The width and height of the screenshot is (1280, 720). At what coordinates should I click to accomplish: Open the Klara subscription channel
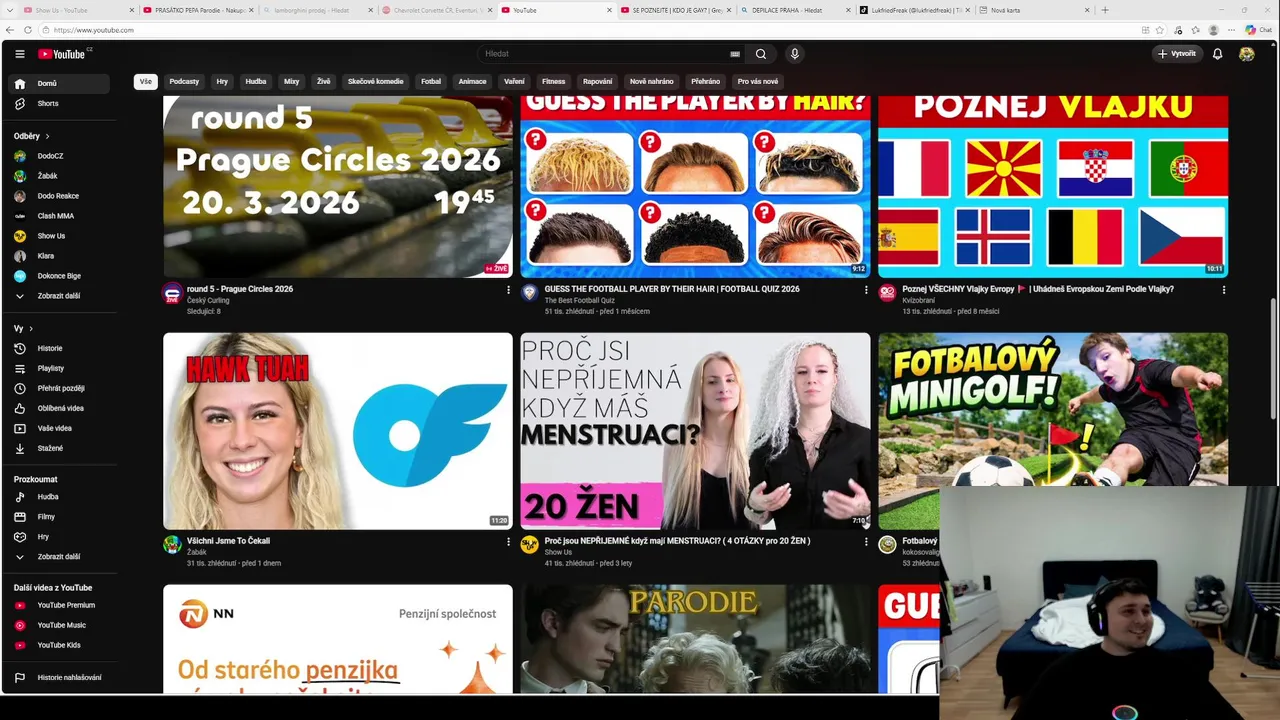point(60,256)
